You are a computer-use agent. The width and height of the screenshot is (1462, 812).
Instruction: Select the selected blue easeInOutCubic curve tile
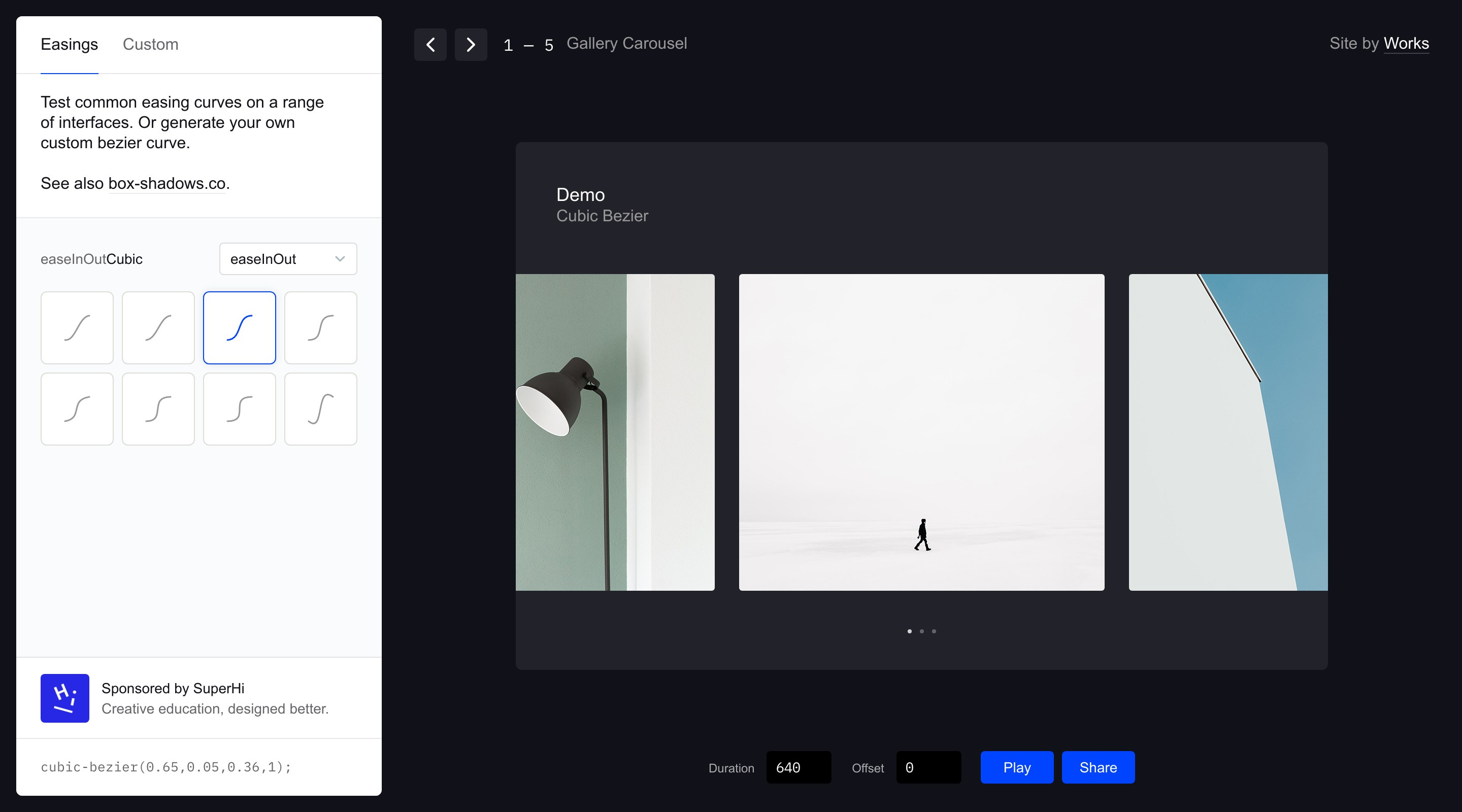click(x=240, y=327)
